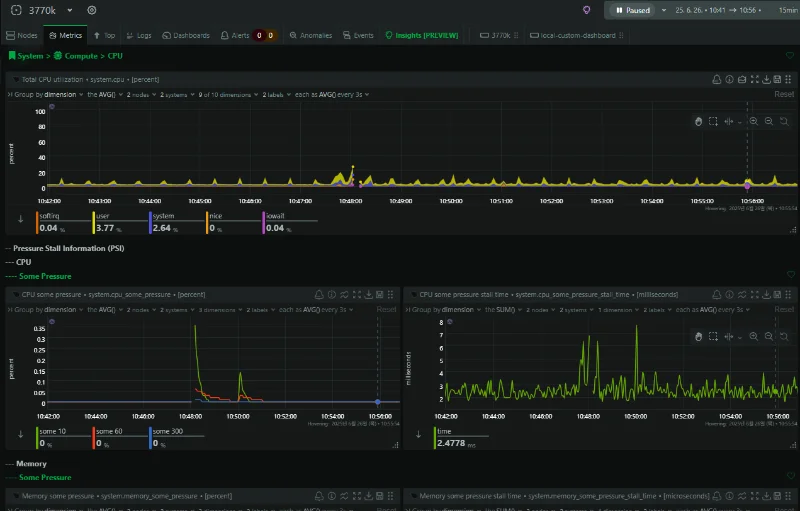Screen dimensions: 800x511
Task: Open the Events tab
Action: [x=358, y=35]
